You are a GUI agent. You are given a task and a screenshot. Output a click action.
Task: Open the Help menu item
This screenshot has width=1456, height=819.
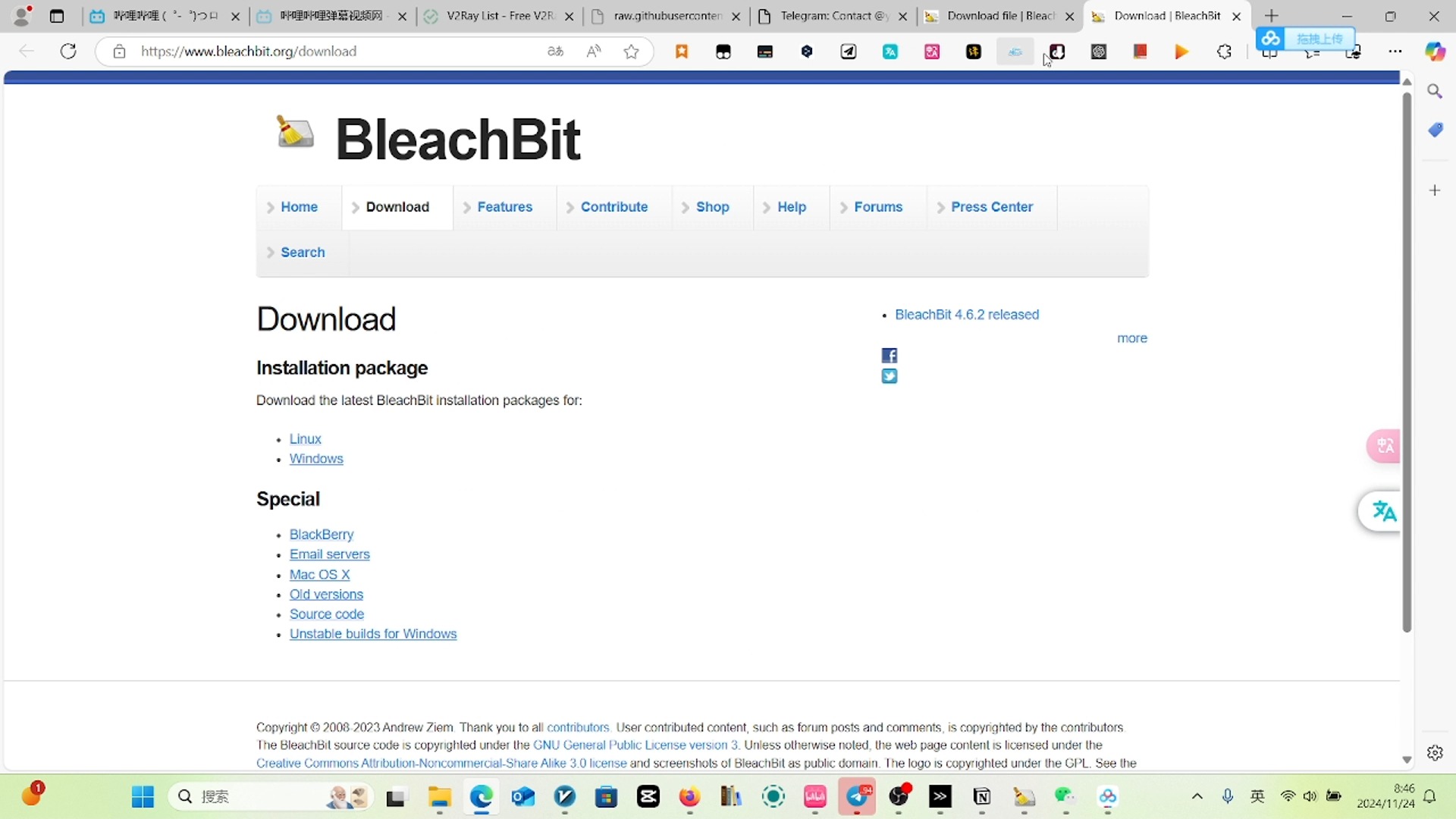coord(791,207)
